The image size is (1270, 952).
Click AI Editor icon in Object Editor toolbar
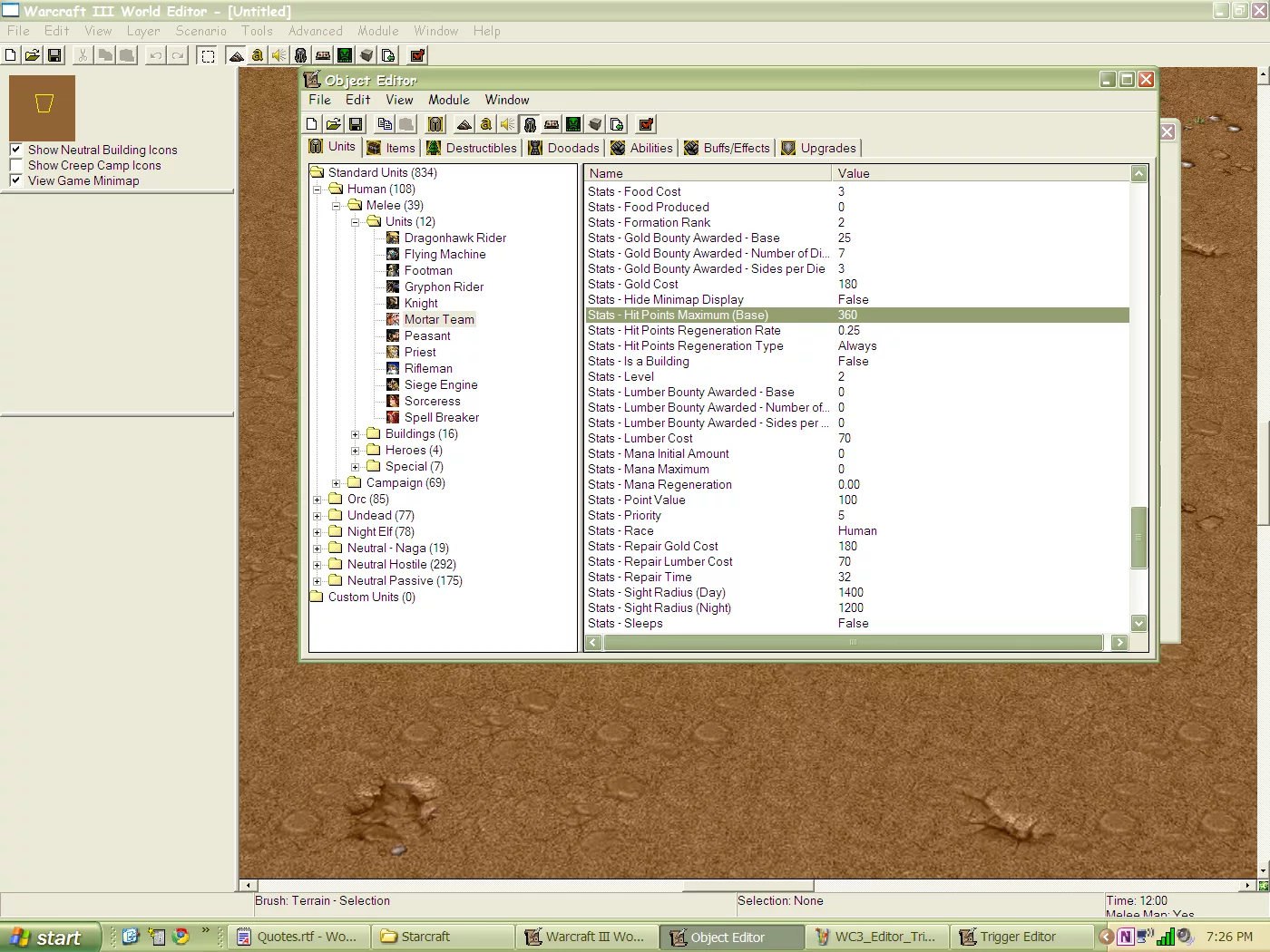573,124
